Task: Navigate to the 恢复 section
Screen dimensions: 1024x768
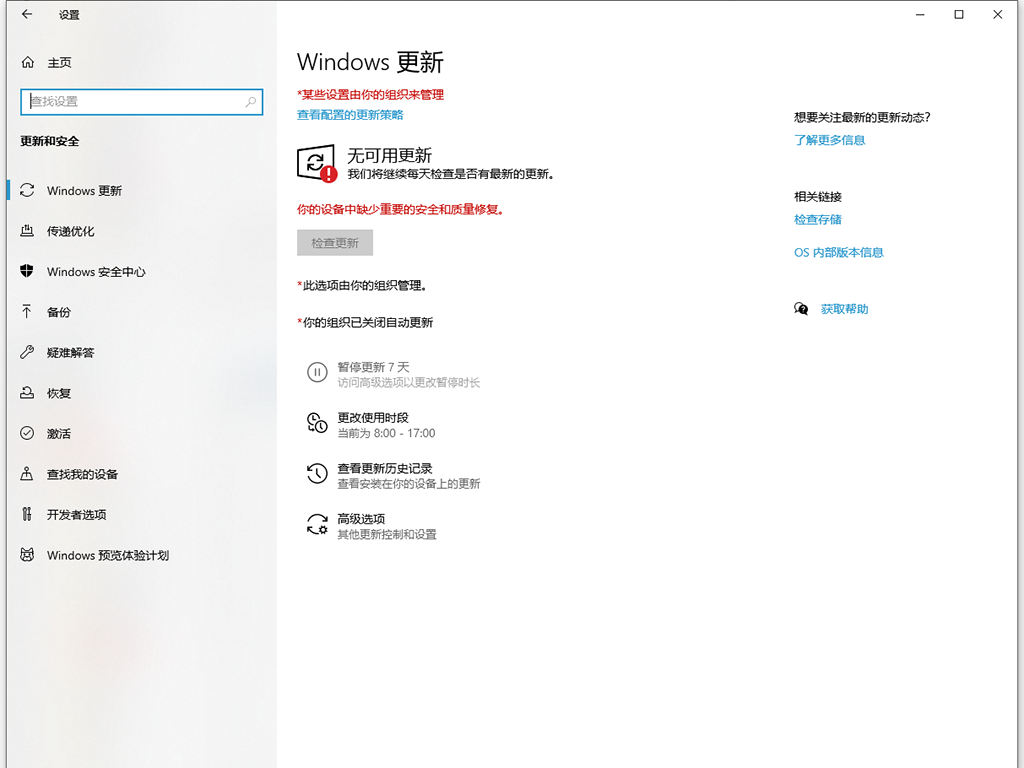Action: pos(59,393)
